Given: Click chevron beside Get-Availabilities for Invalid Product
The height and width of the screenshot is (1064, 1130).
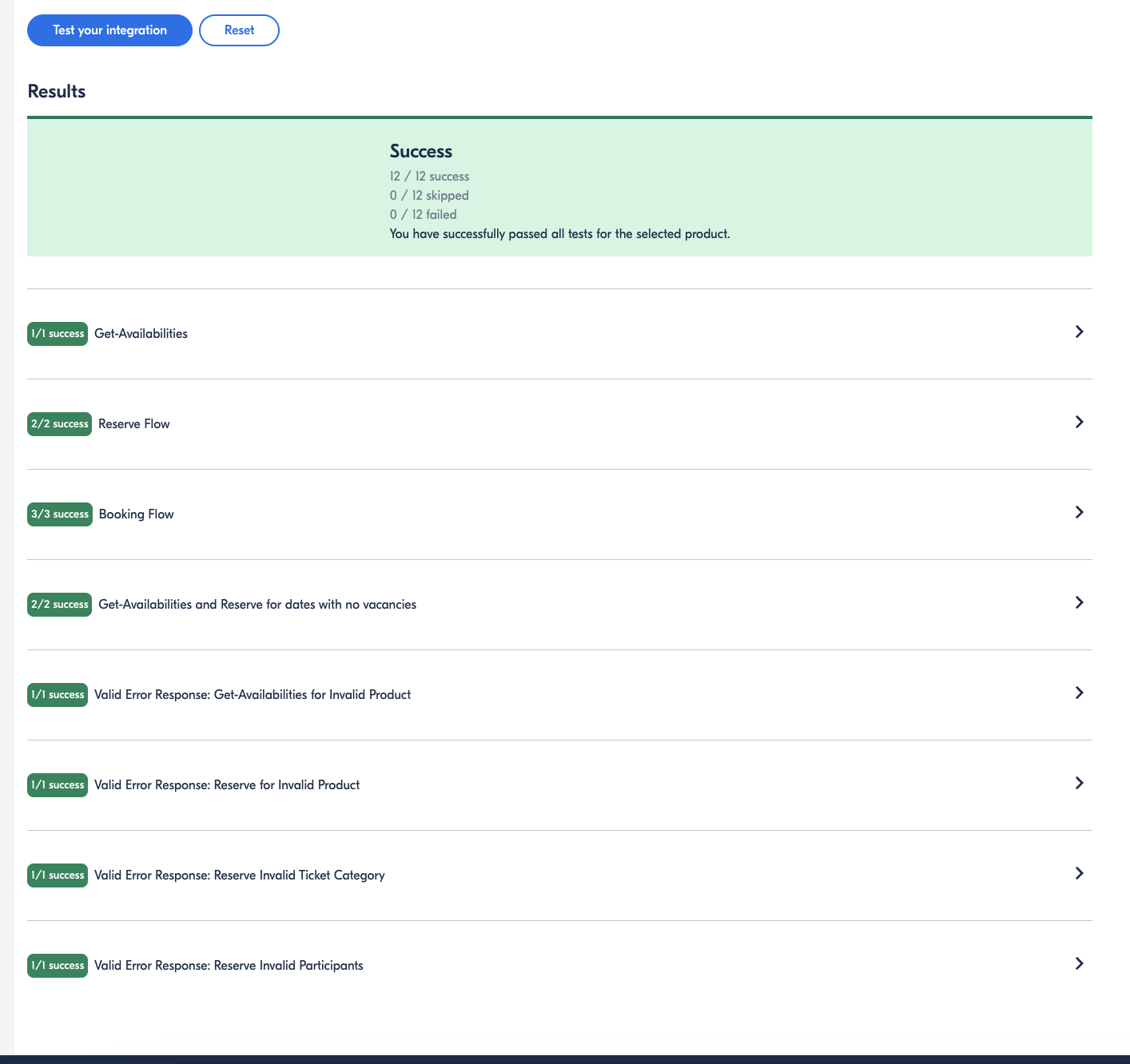Looking at the screenshot, I should point(1079,693).
